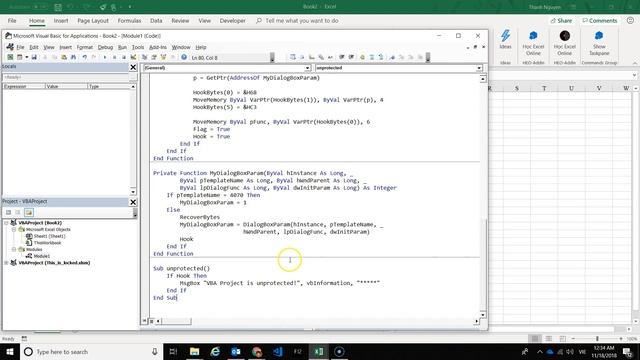
Task: Click the Share button in Excel
Action: (x=561, y=21)
